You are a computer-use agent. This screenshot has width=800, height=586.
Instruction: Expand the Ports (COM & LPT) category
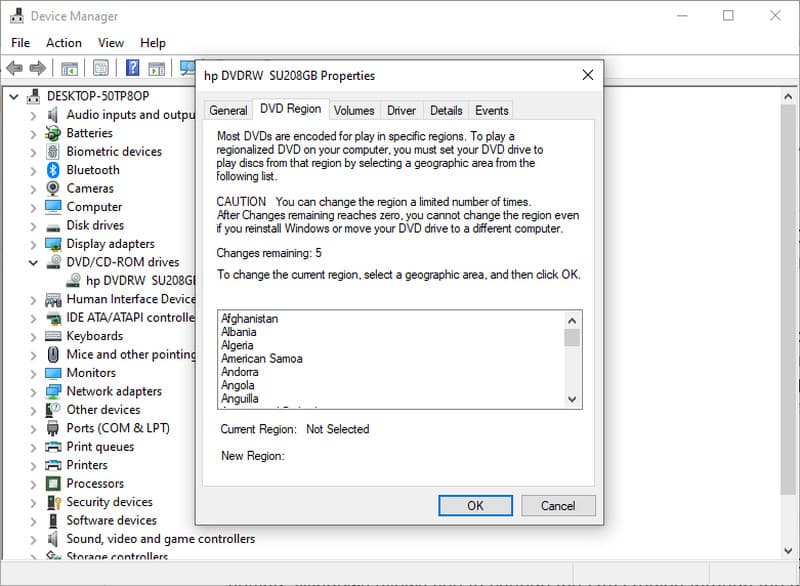[x=33, y=429]
